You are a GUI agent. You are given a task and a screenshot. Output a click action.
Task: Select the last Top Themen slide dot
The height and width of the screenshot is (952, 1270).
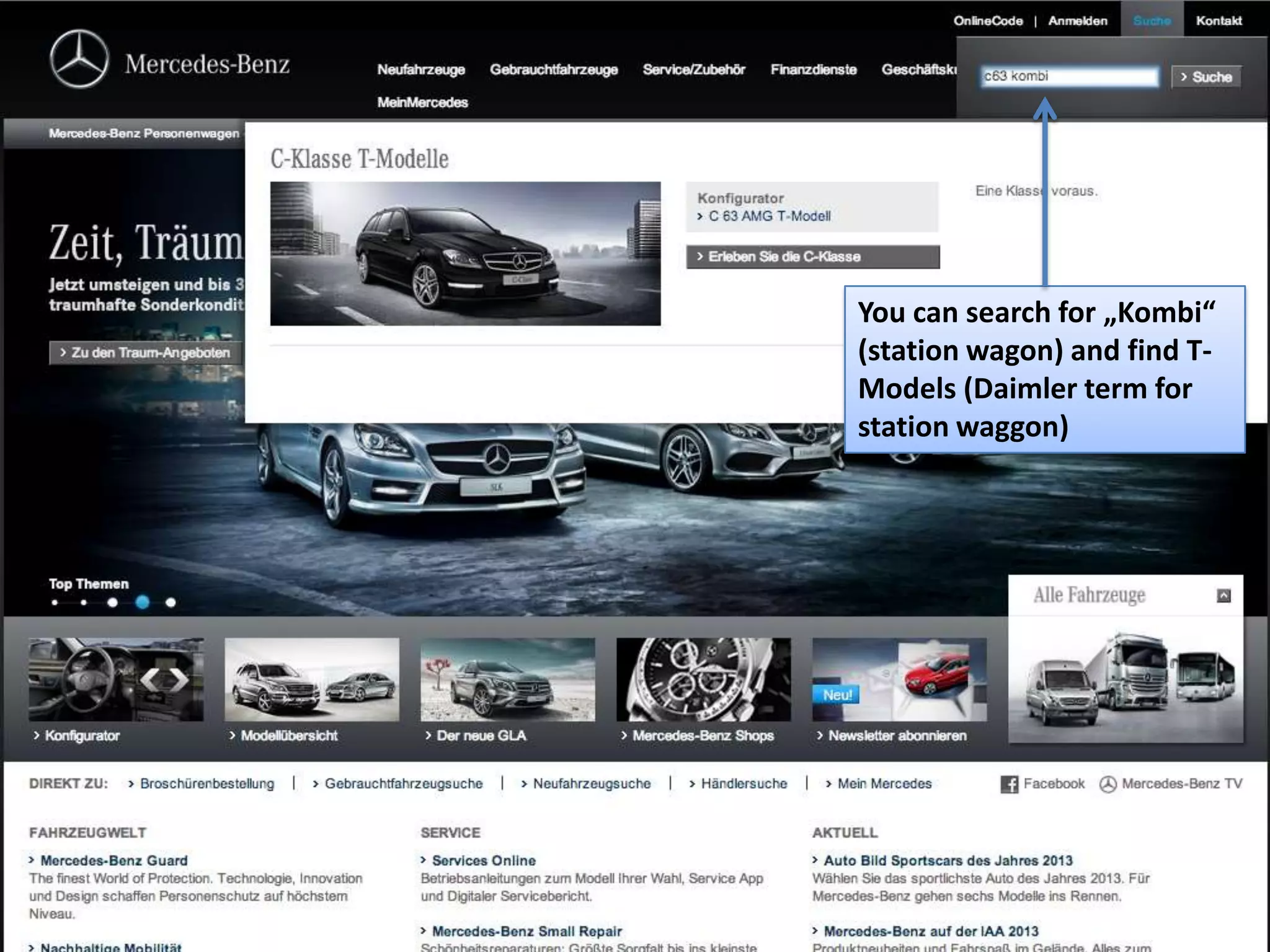click(171, 602)
